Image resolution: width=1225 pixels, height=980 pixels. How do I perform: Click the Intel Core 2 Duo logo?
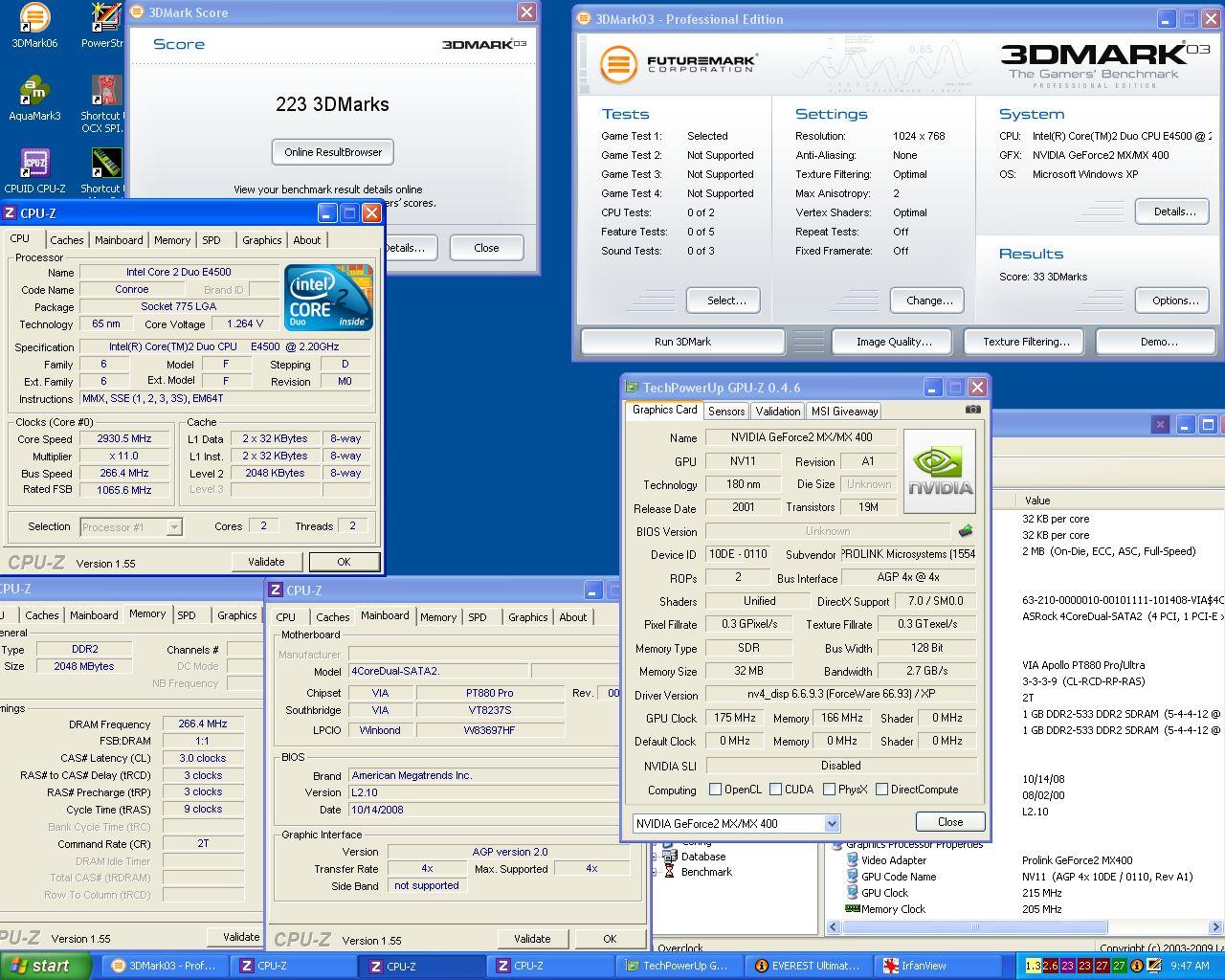[x=328, y=298]
